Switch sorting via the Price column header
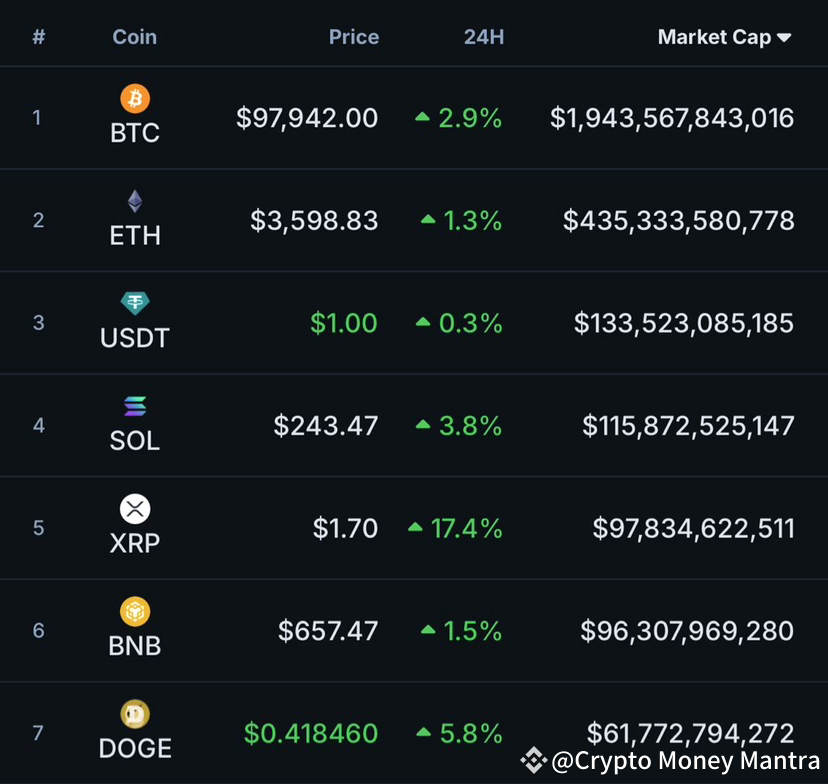The image size is (828, 784). (353, 37)
